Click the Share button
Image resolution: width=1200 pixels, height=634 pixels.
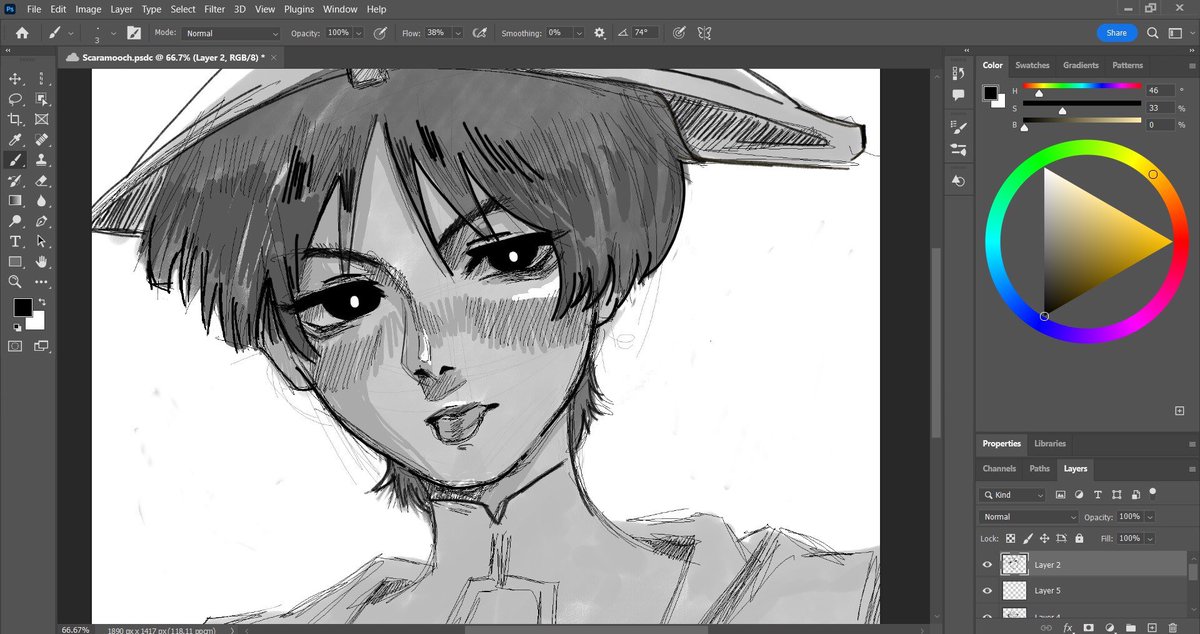pyautogui.click(x=1117, y=33)
